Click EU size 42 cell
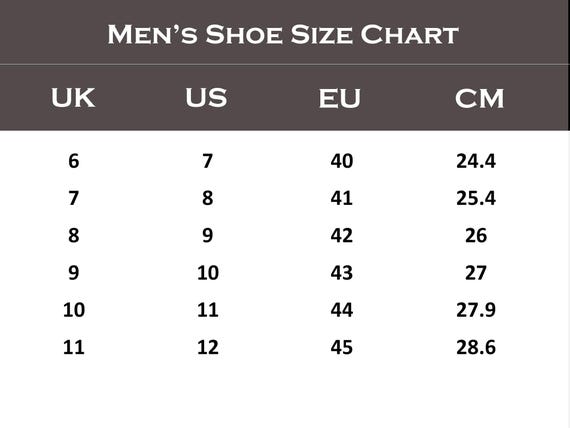 click(x=341, y=235)
